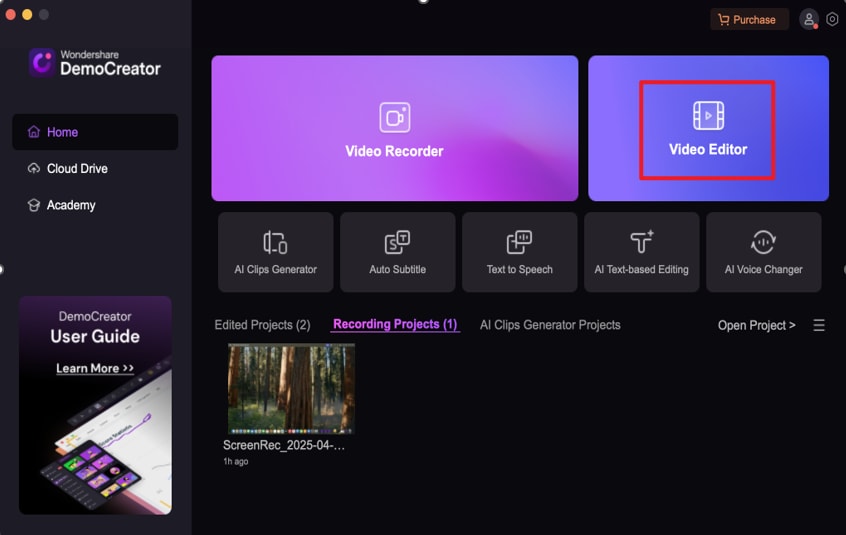Open AI Clips Generator tool
Viewport: 846px width, 535px height.
pyautogui.click(x=275, y=252)
